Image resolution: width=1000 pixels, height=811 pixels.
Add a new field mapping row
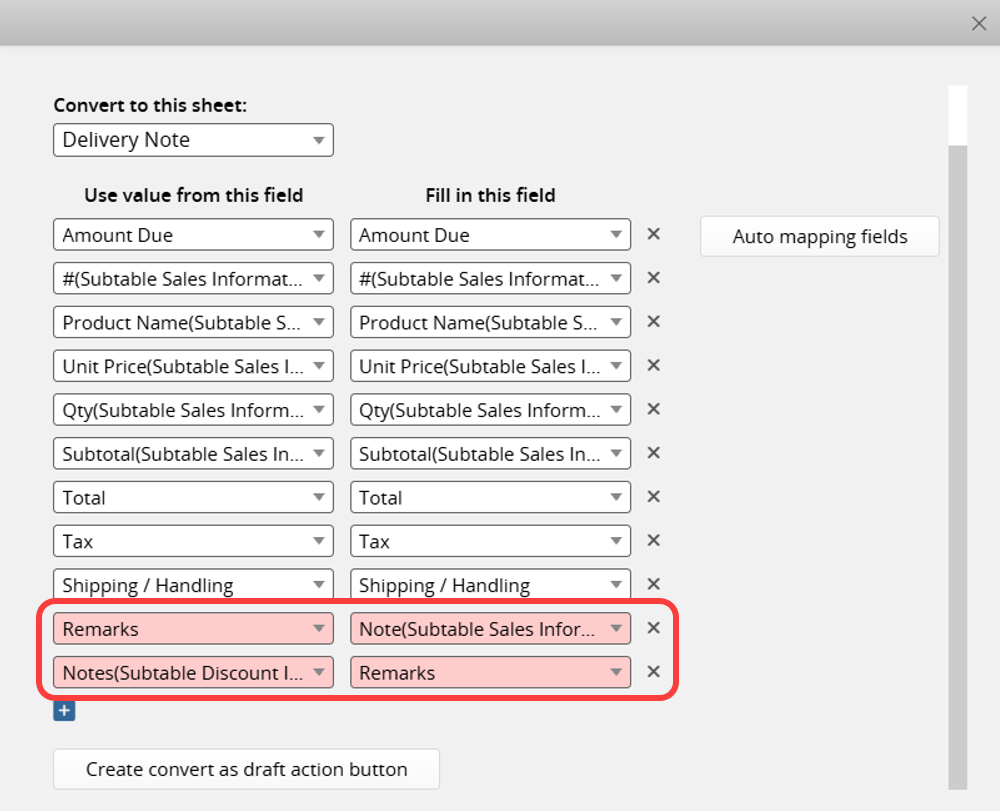(x=64, y=710)
